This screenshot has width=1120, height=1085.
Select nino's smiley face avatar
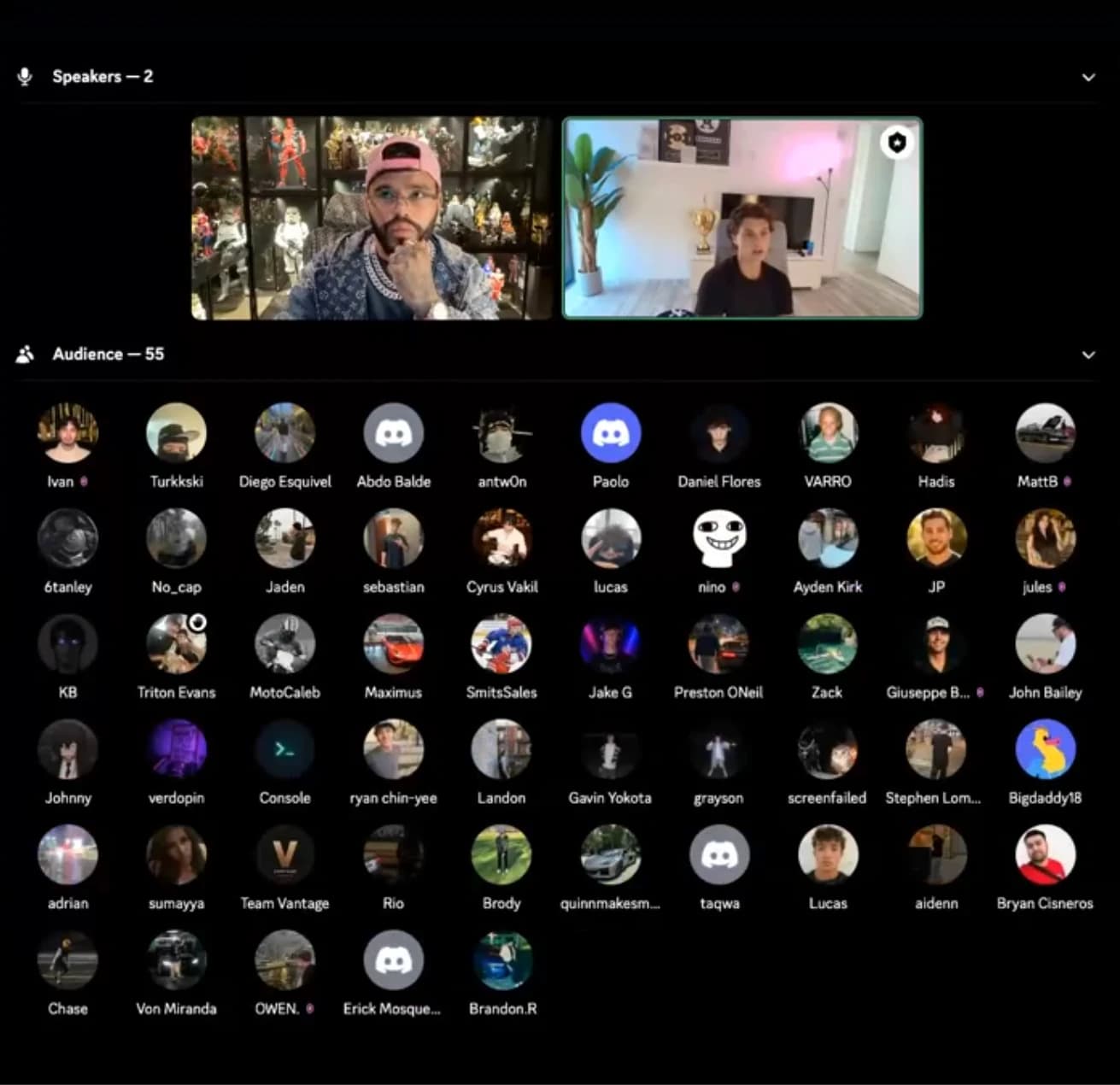pyautogui.click(x=719, y=538)
